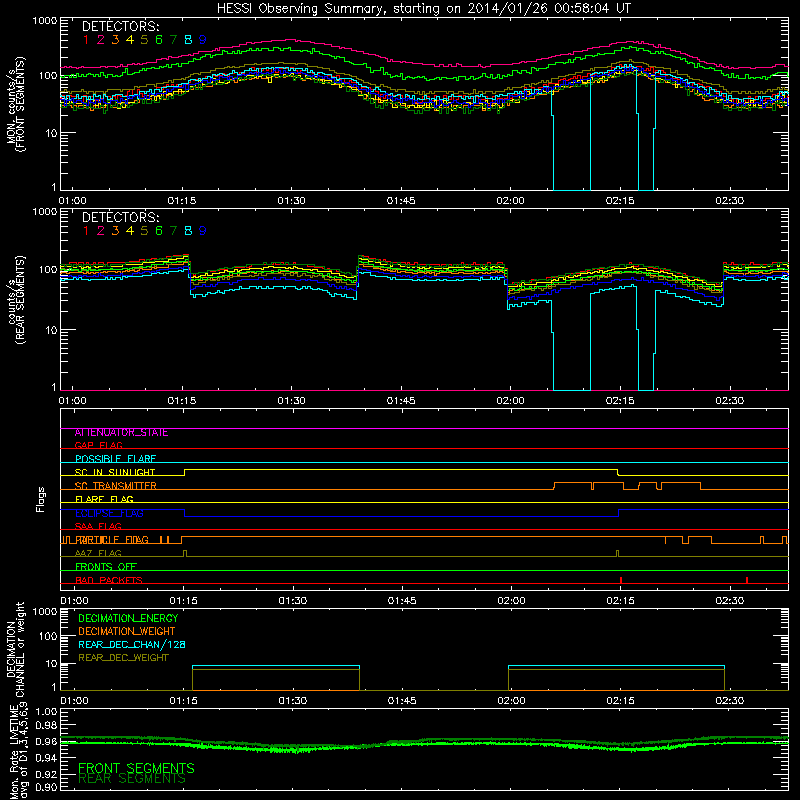The height and width of the screenshot is (800, 800).
Task: Select cyan detector 8 legend number, front segments panel
Action: coord(188,40)
